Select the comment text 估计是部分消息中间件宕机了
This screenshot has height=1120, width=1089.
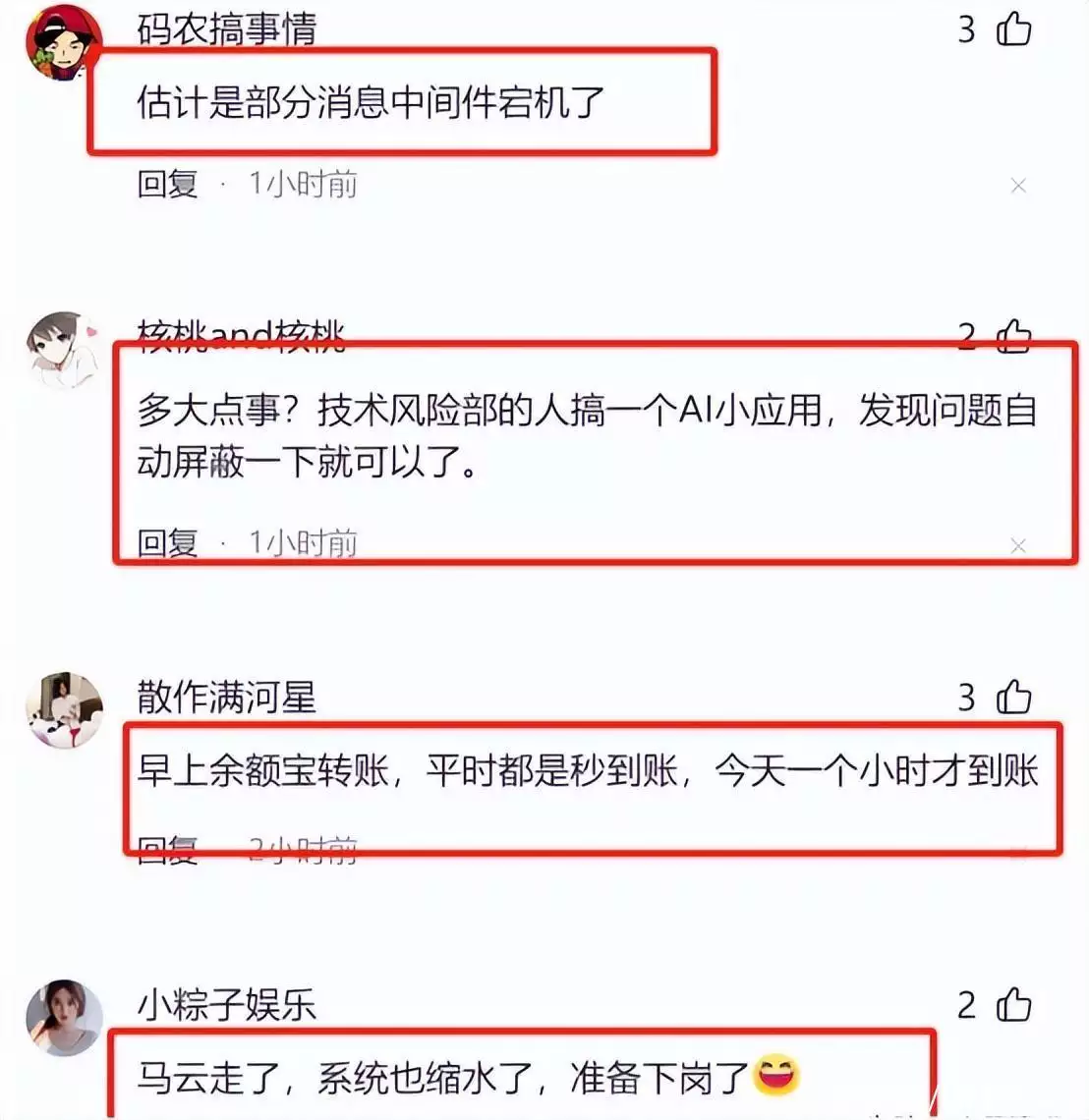(x=371, y=102)
